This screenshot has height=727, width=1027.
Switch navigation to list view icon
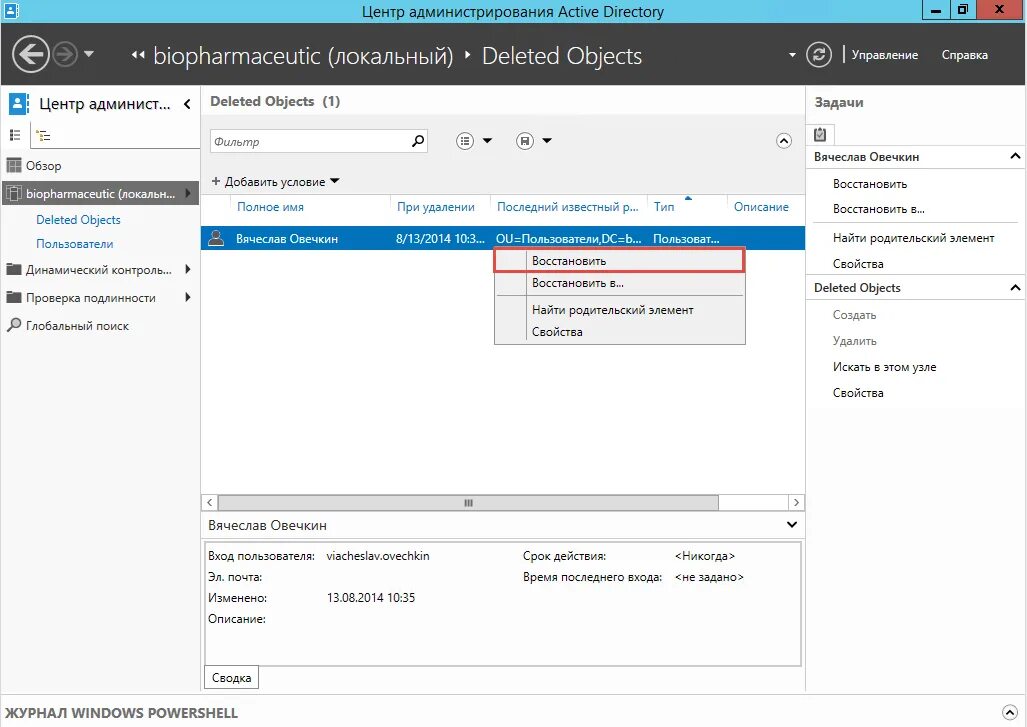point(15,135)
